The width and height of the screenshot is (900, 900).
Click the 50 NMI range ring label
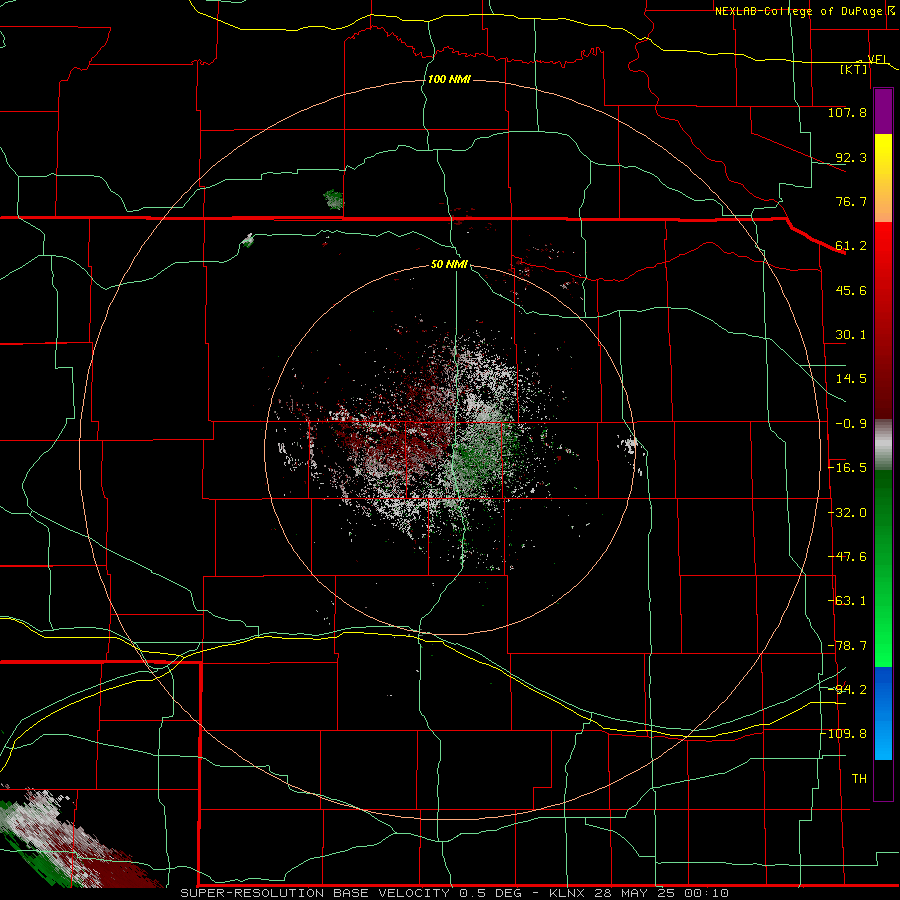449,264
